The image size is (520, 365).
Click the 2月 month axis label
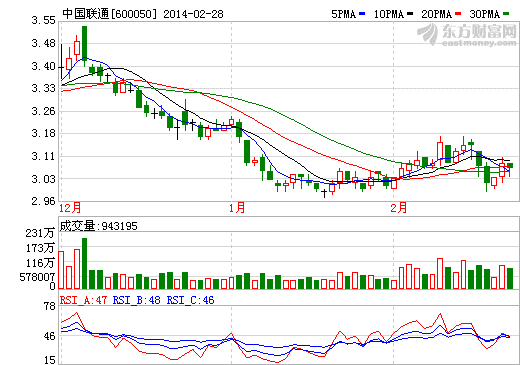399,208
